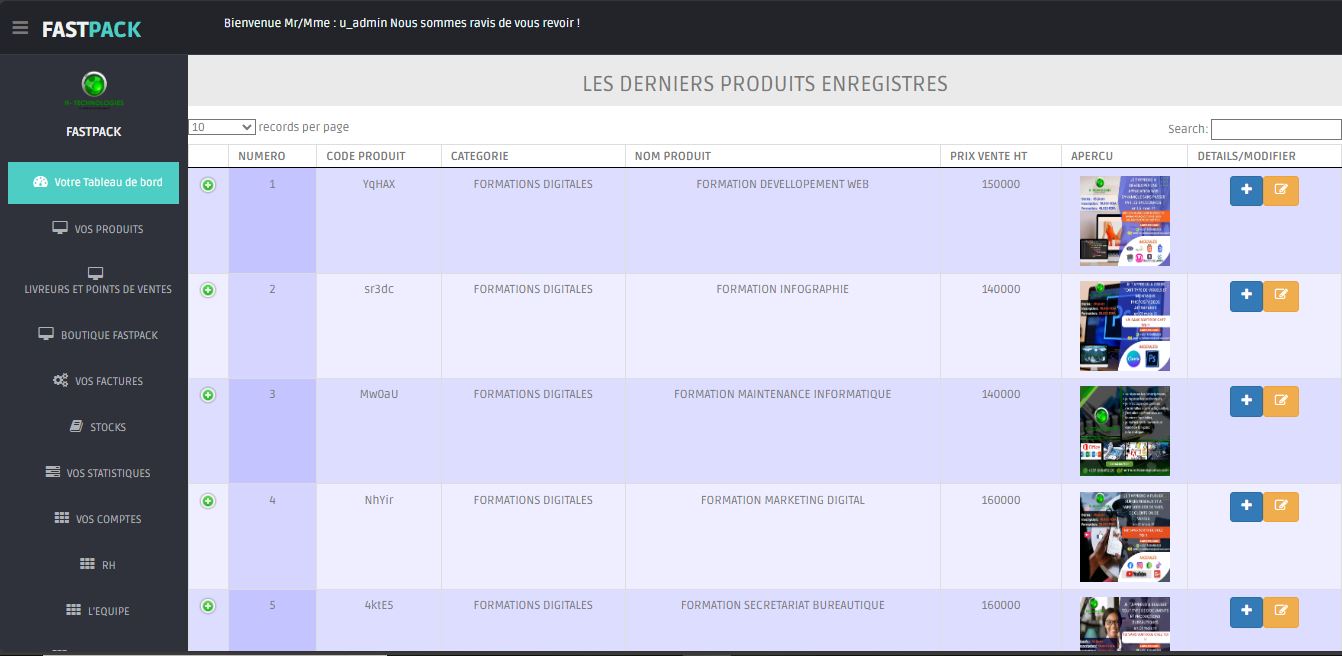1342x656 pixels.
Task: Open VOS FACTURES in the sidebar
Action: (x=98, y=381)
